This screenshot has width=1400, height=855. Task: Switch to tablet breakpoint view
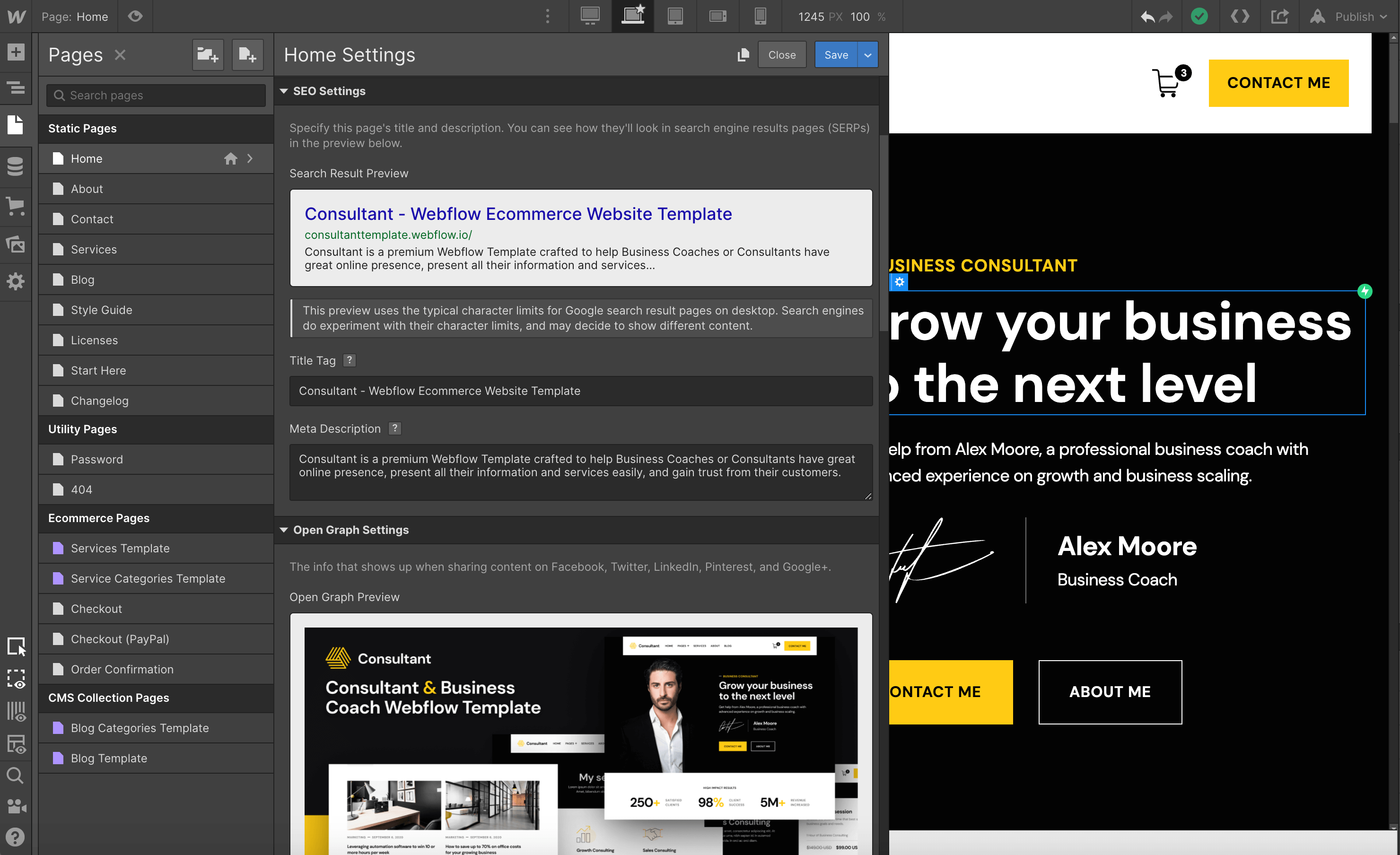tap(674, 17)
